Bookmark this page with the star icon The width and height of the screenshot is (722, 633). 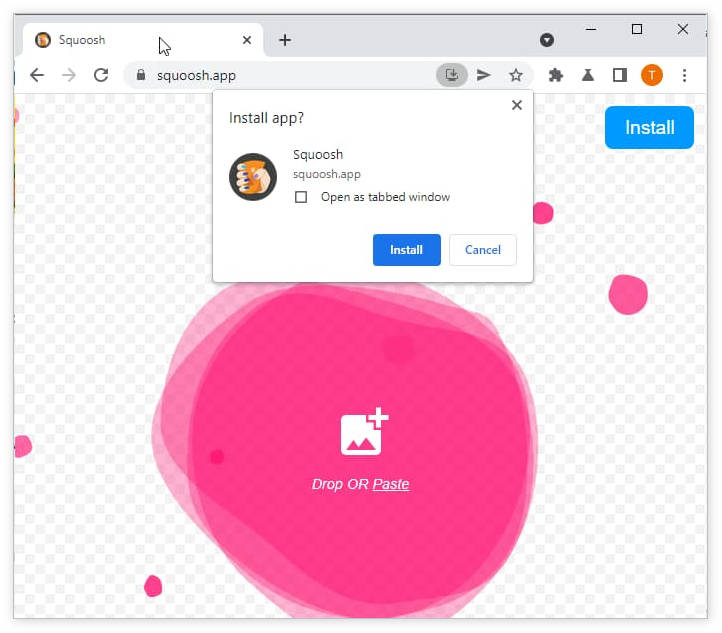516,75
